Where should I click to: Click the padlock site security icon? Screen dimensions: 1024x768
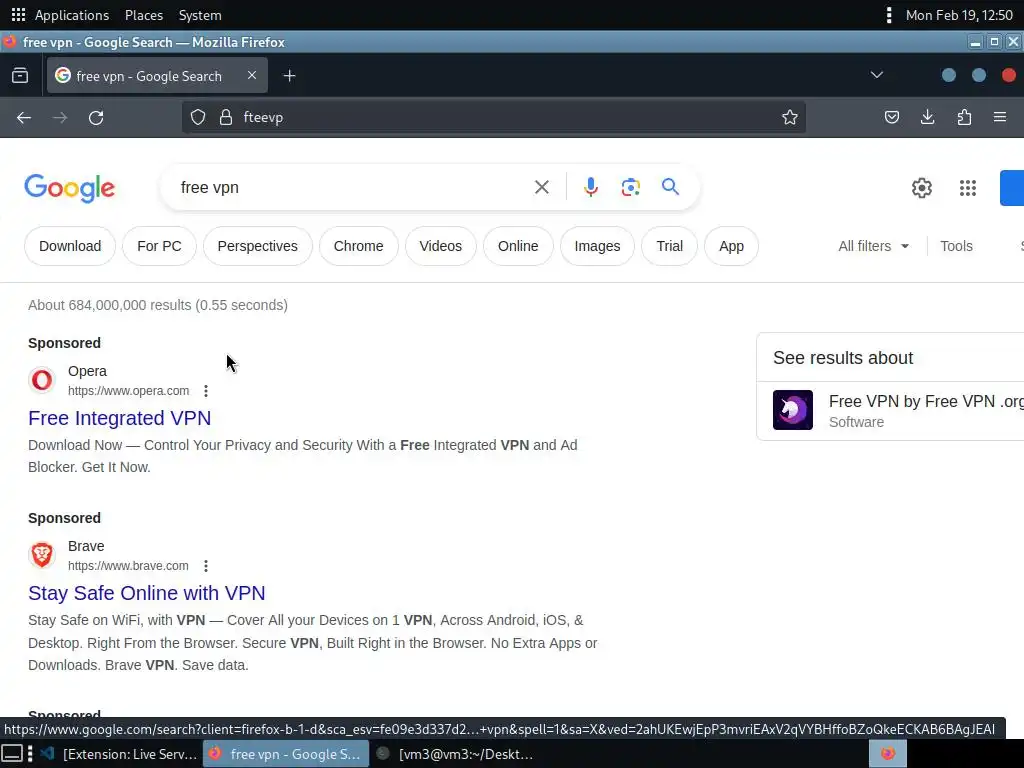click(226, 118)
